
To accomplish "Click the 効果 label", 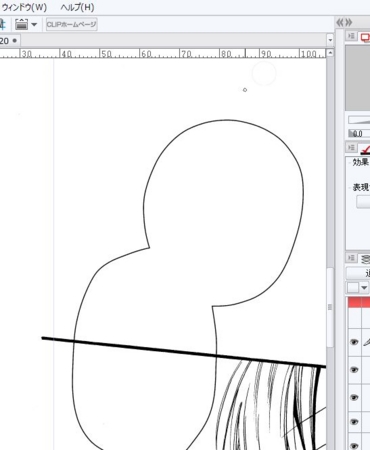I will click(x=361, y=162).
